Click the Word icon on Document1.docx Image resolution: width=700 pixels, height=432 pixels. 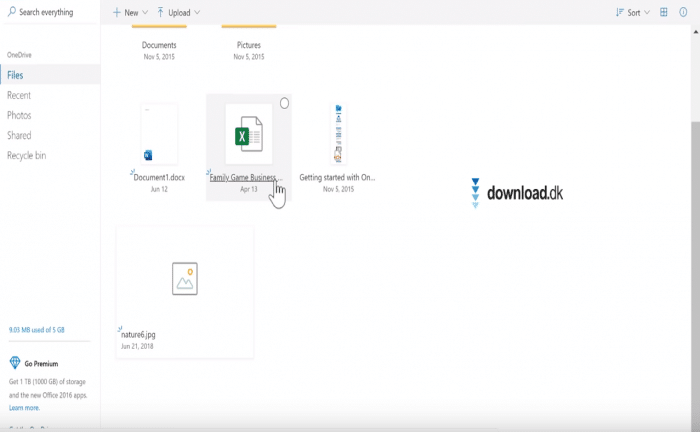click(148, 155)
